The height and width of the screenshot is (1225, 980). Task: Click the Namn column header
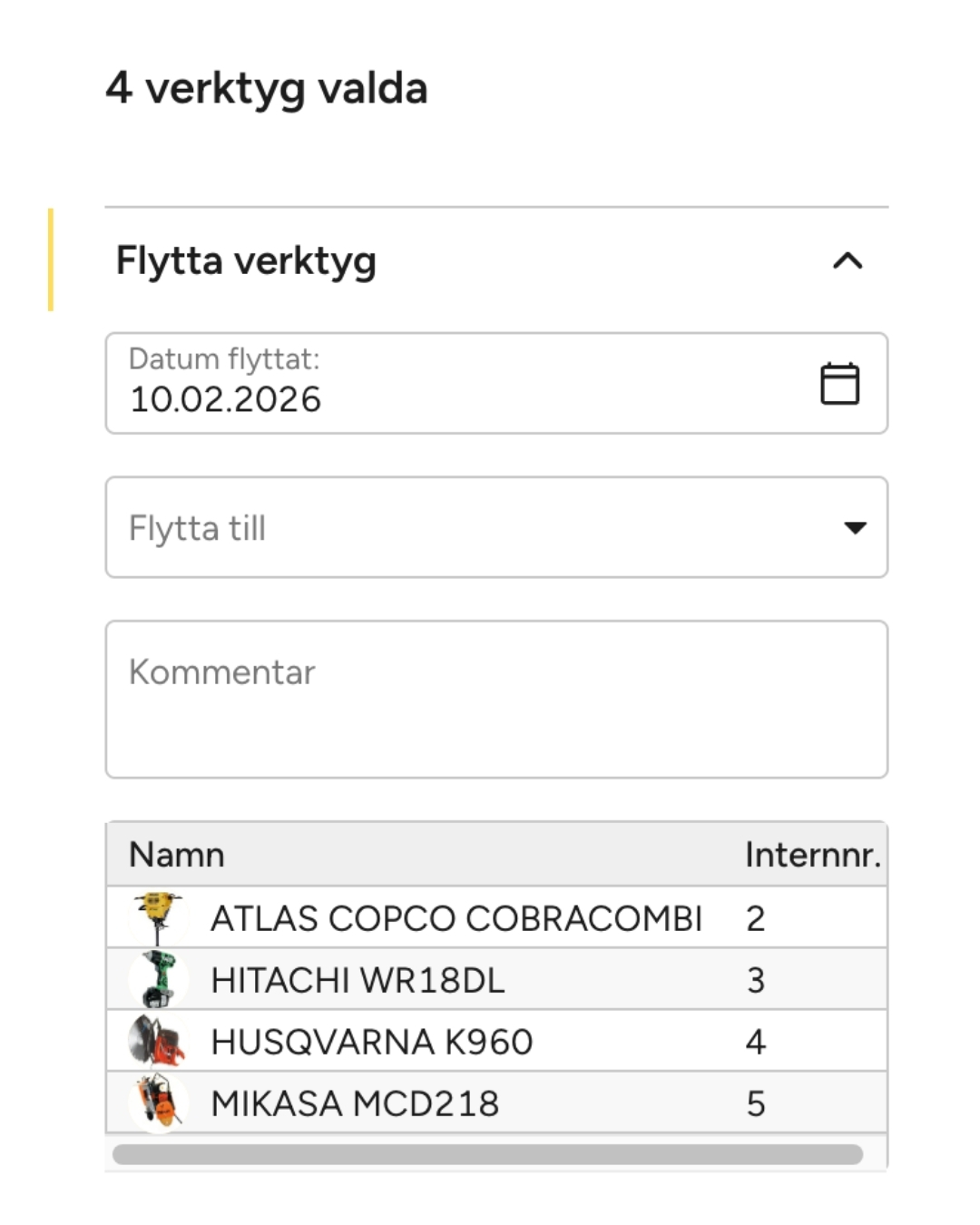[x=178, y=854]
